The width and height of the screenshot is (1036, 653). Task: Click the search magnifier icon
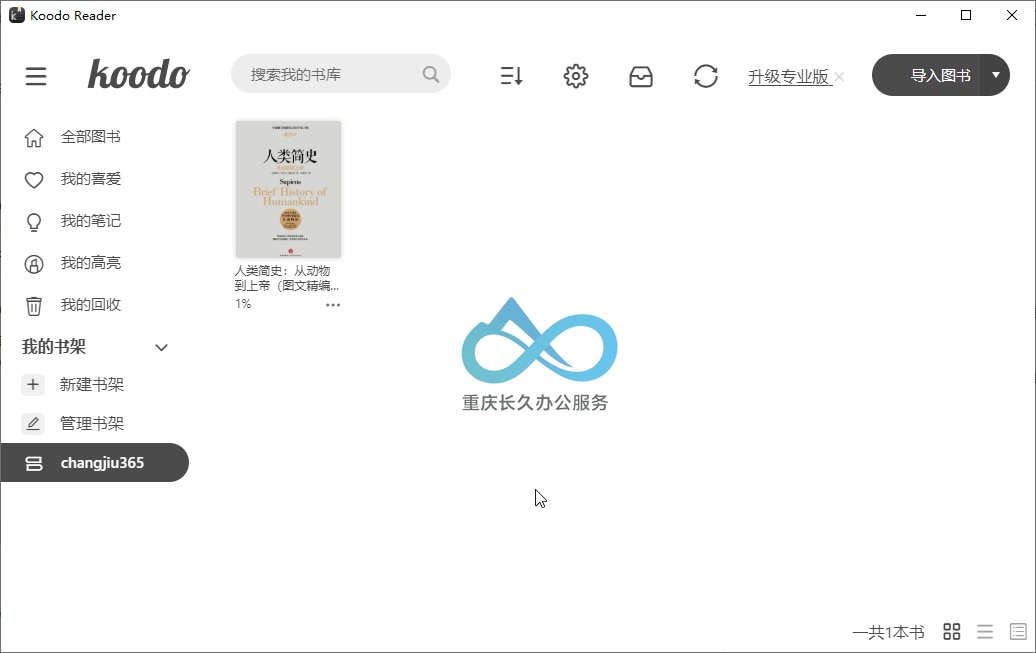point(431,74)
